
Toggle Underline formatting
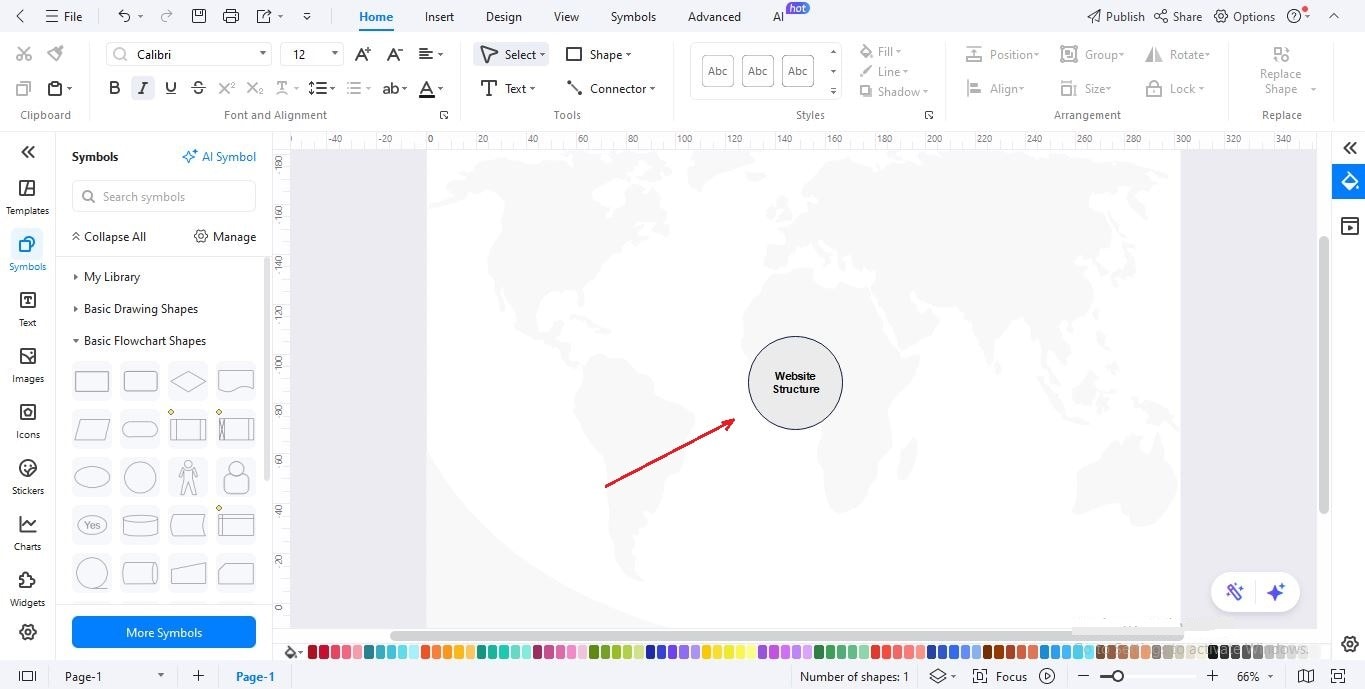pyautogui.click(x=171, y=88)
